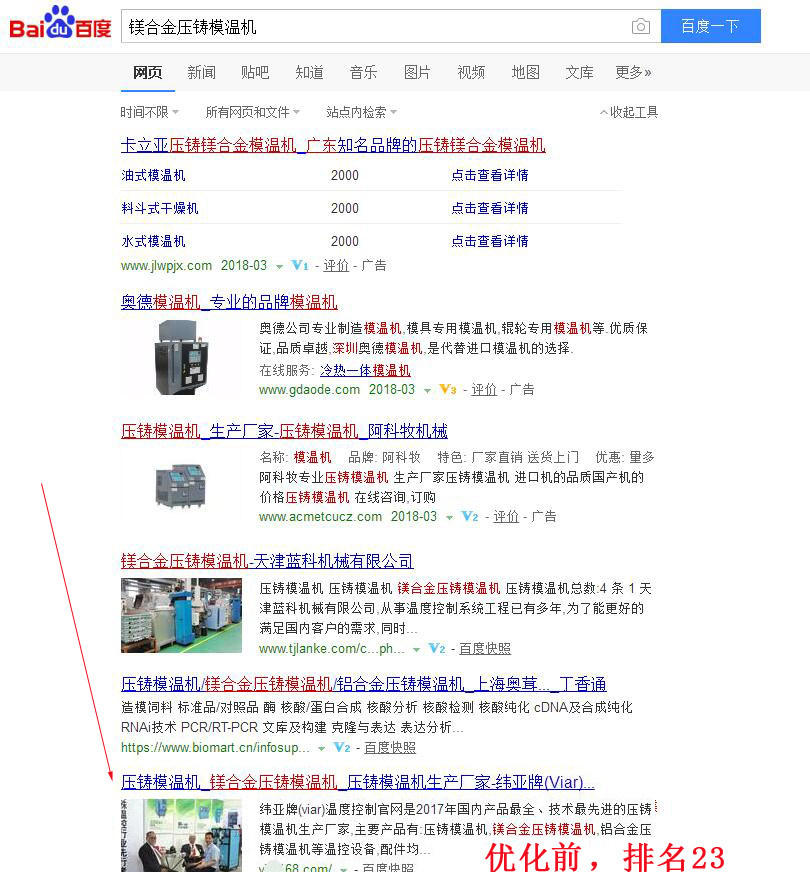Image resolution: width=810 pixels, height=872 pixels.
Task: Open result 奥德模温机_专业的品牌模温机
Action: [x=229, y=302]
